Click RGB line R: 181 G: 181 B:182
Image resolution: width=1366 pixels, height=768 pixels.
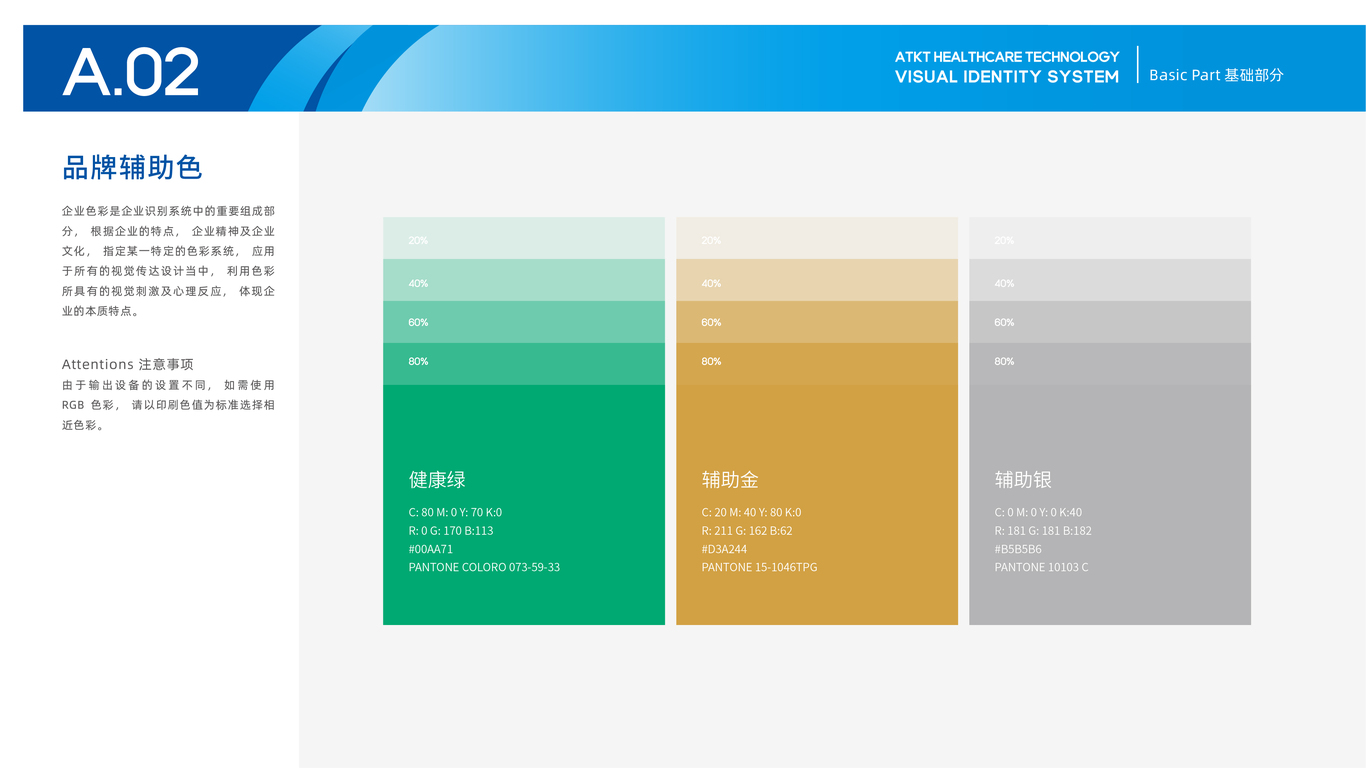pyautogui.click(x=1043, y=531)
